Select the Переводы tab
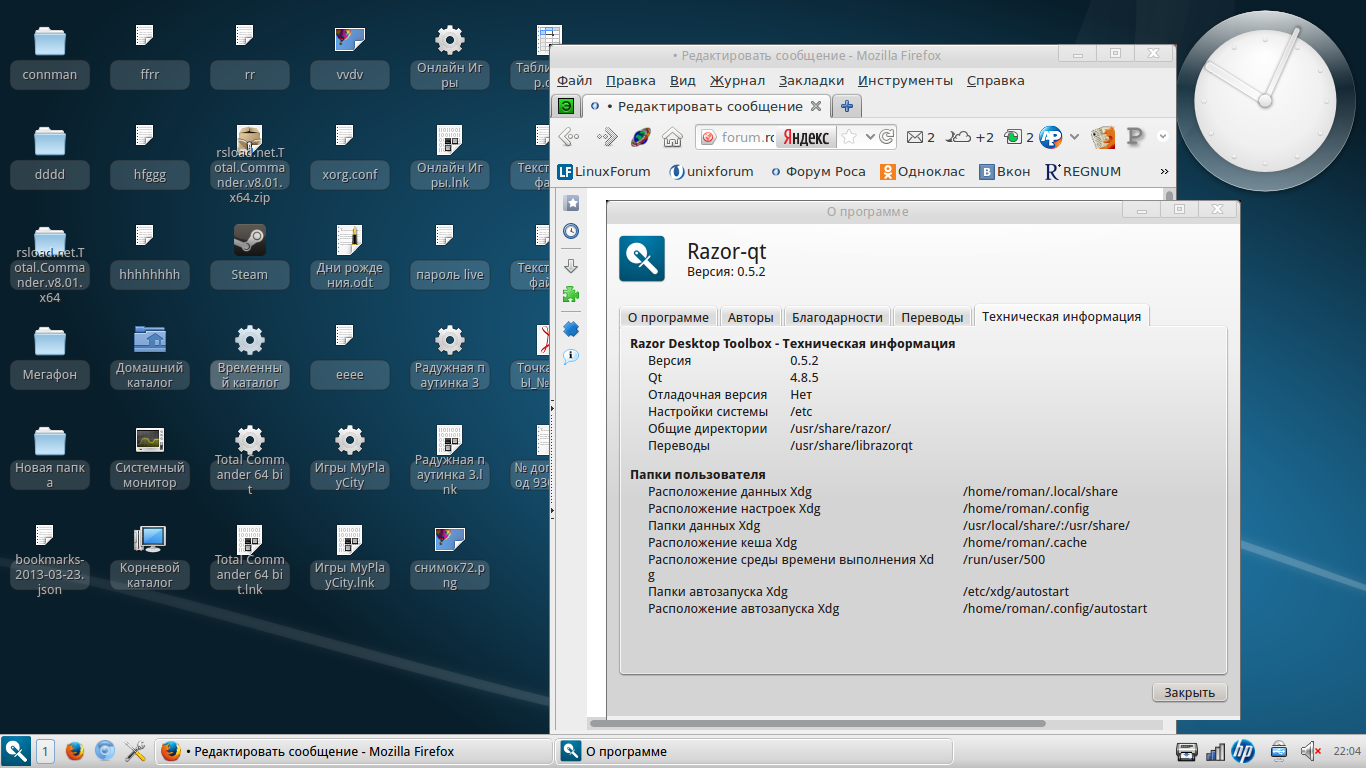This screenshot has height=768, width=1366. (932, 317)
